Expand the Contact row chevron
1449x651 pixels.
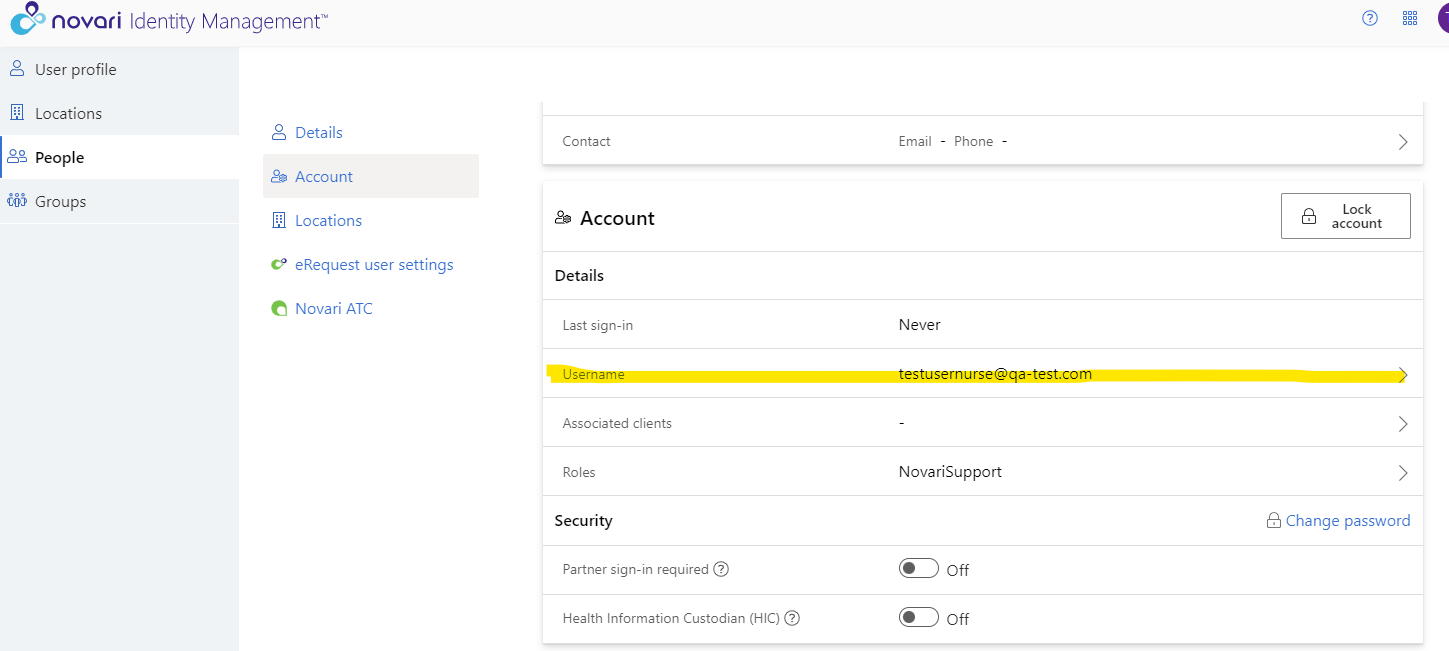click(1403, 142)
